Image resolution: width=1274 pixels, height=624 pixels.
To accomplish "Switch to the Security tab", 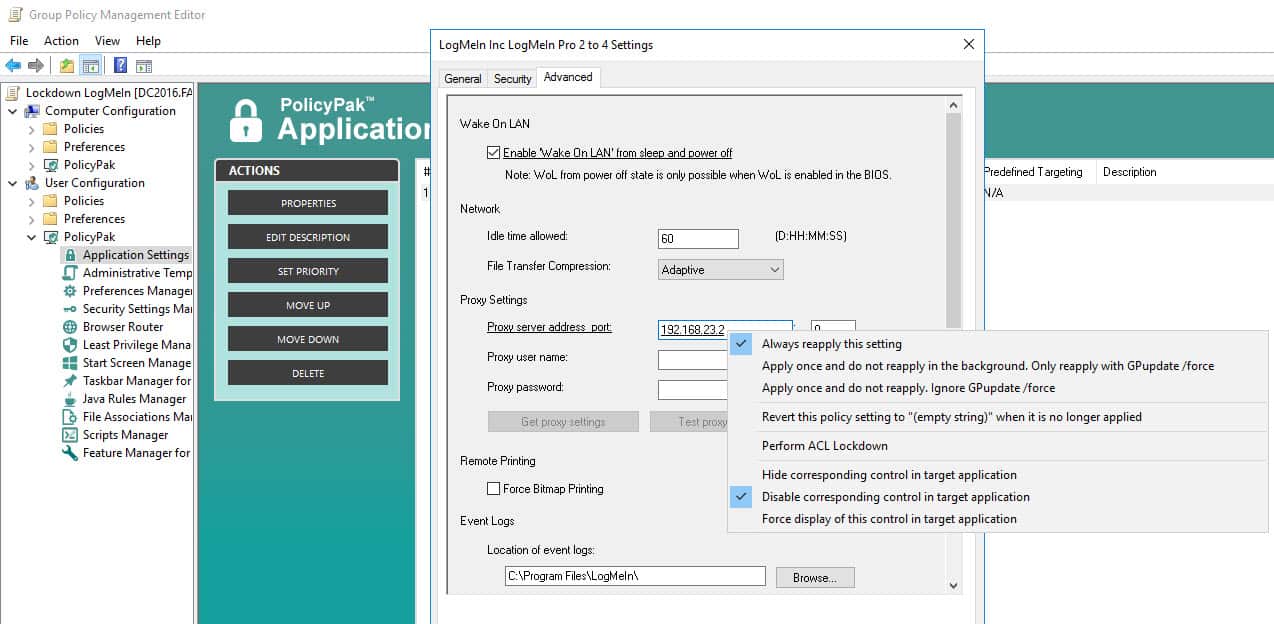I will click(x=513, y=79).
